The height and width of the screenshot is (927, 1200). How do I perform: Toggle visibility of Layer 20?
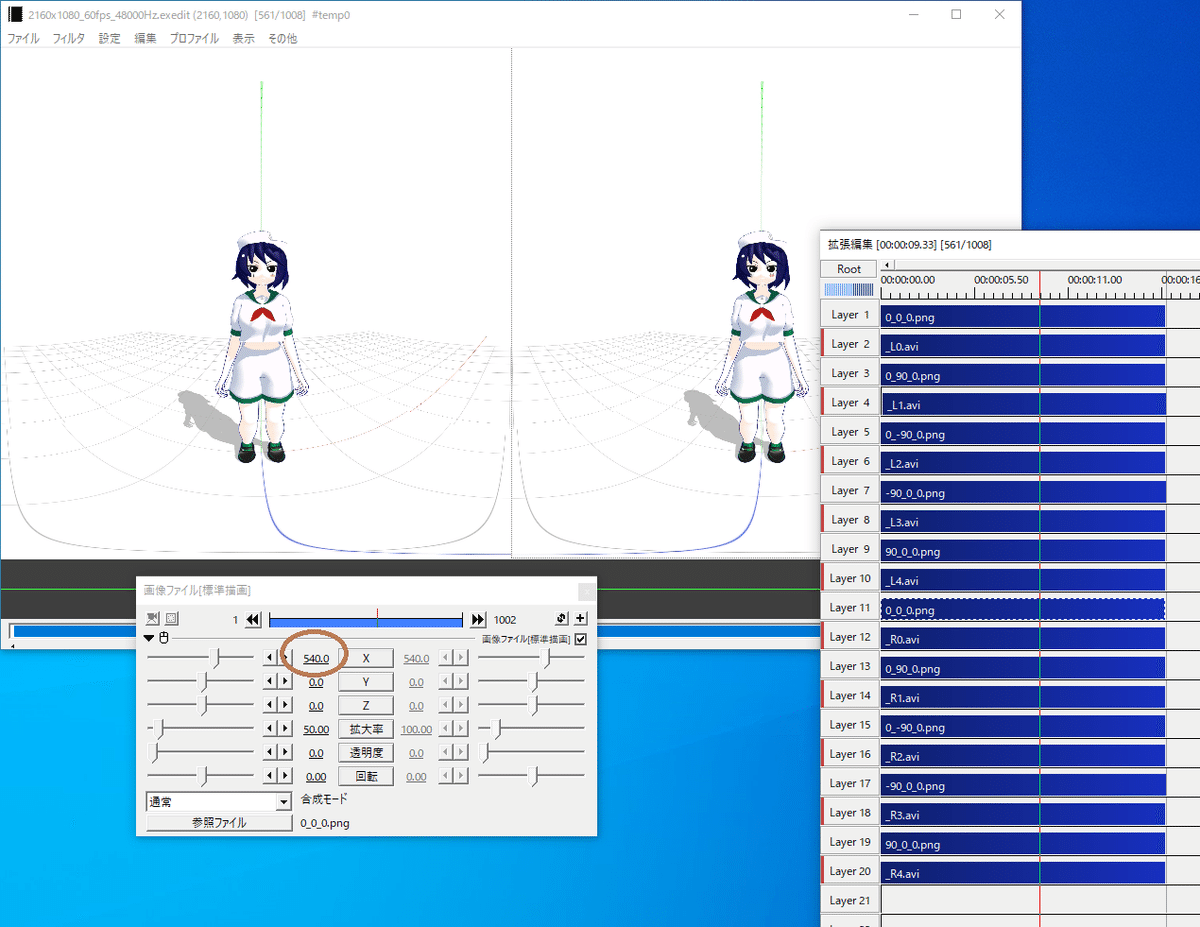(x=850, y=871)
